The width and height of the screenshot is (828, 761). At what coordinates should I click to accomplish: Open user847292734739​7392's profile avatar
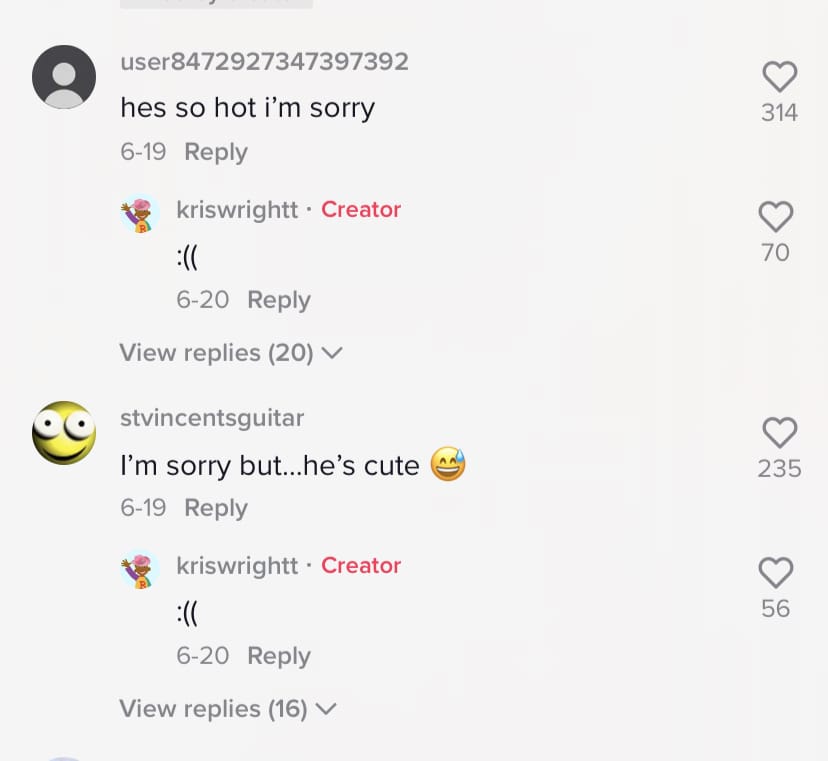point(64,77)
